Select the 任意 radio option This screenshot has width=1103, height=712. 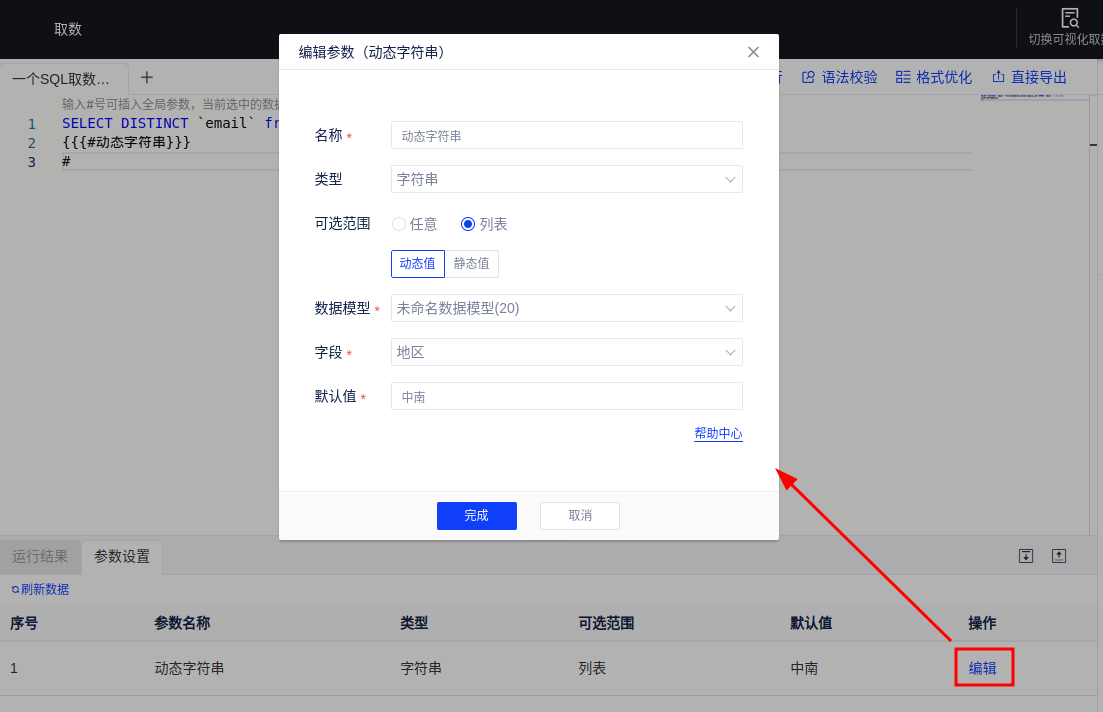click(399, 224)
